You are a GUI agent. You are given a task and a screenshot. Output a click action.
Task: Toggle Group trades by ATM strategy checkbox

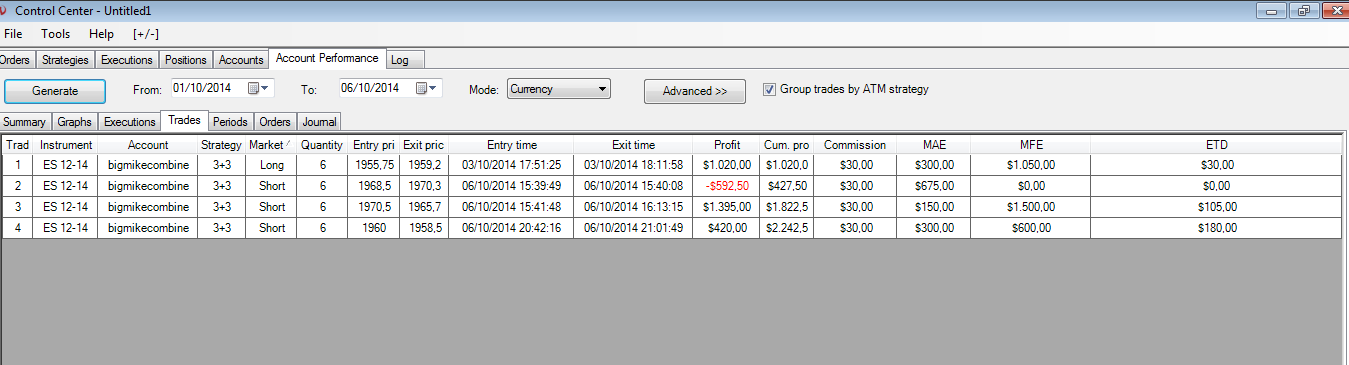point(769,89)
